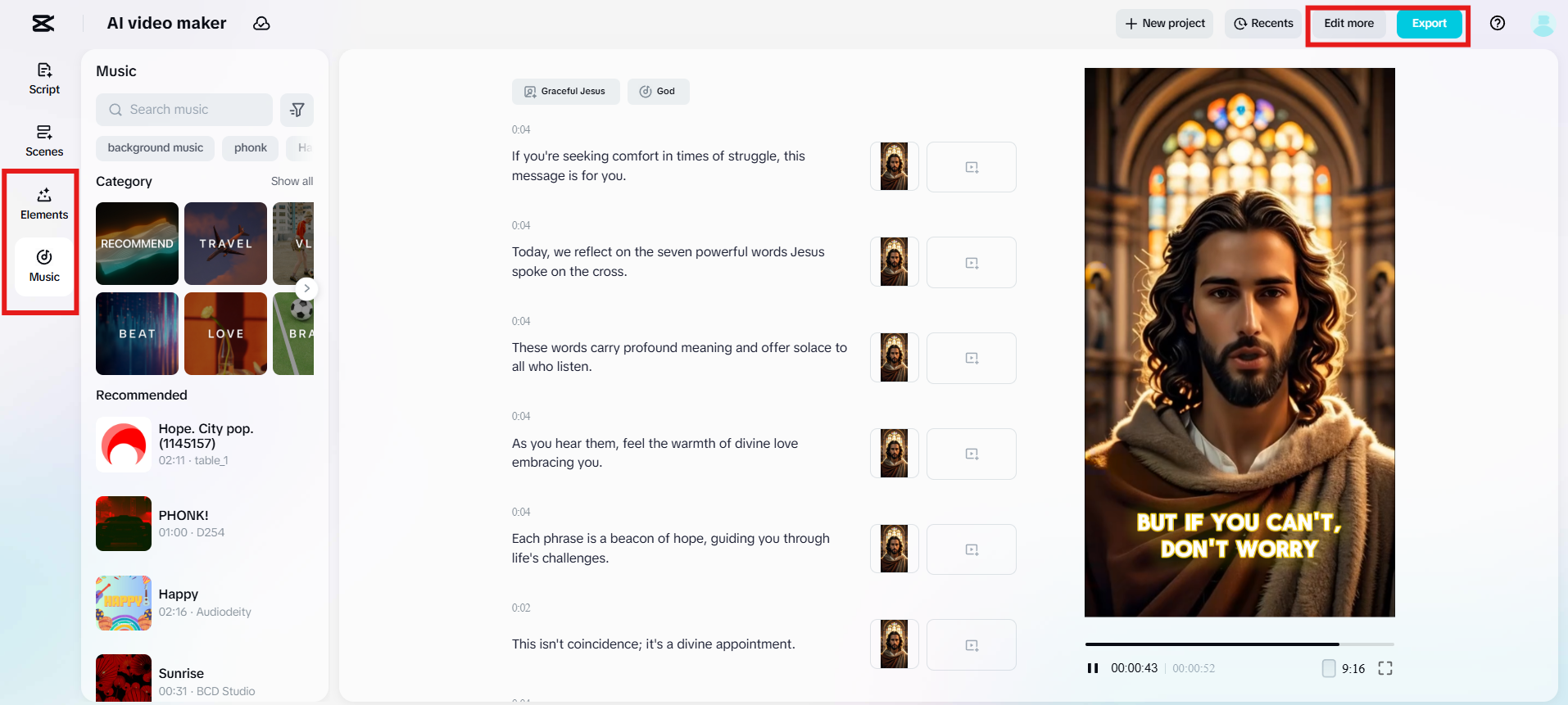Viewport: 1568px width, 705px height.
Task: Expand categories with Show all
Action: [x=292, y=182]
